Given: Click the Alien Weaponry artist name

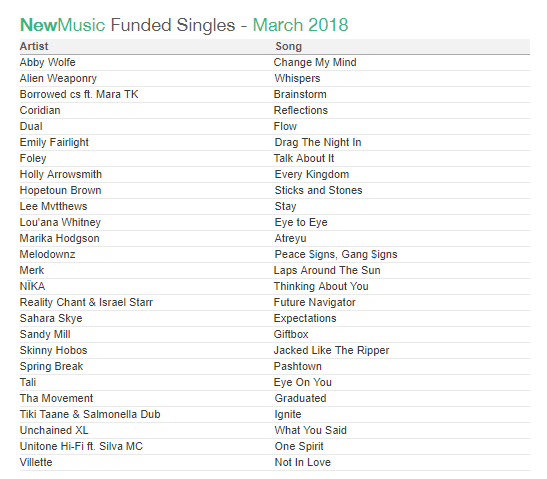Looking at the screenshot, I should pyautogui.click(x=58, y=78).
